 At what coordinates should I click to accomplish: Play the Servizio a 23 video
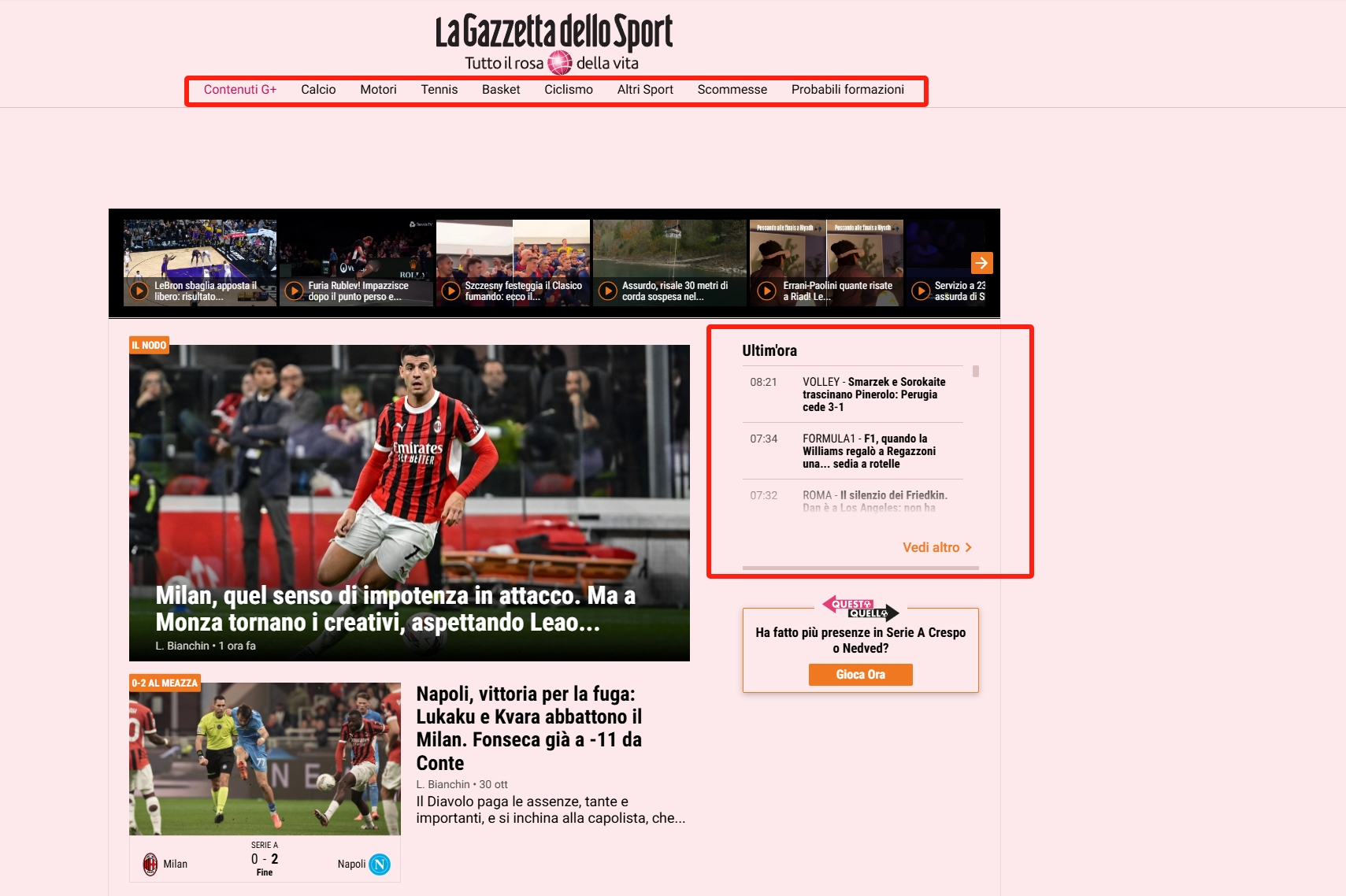pyautogui.click(x=920, y=291)
